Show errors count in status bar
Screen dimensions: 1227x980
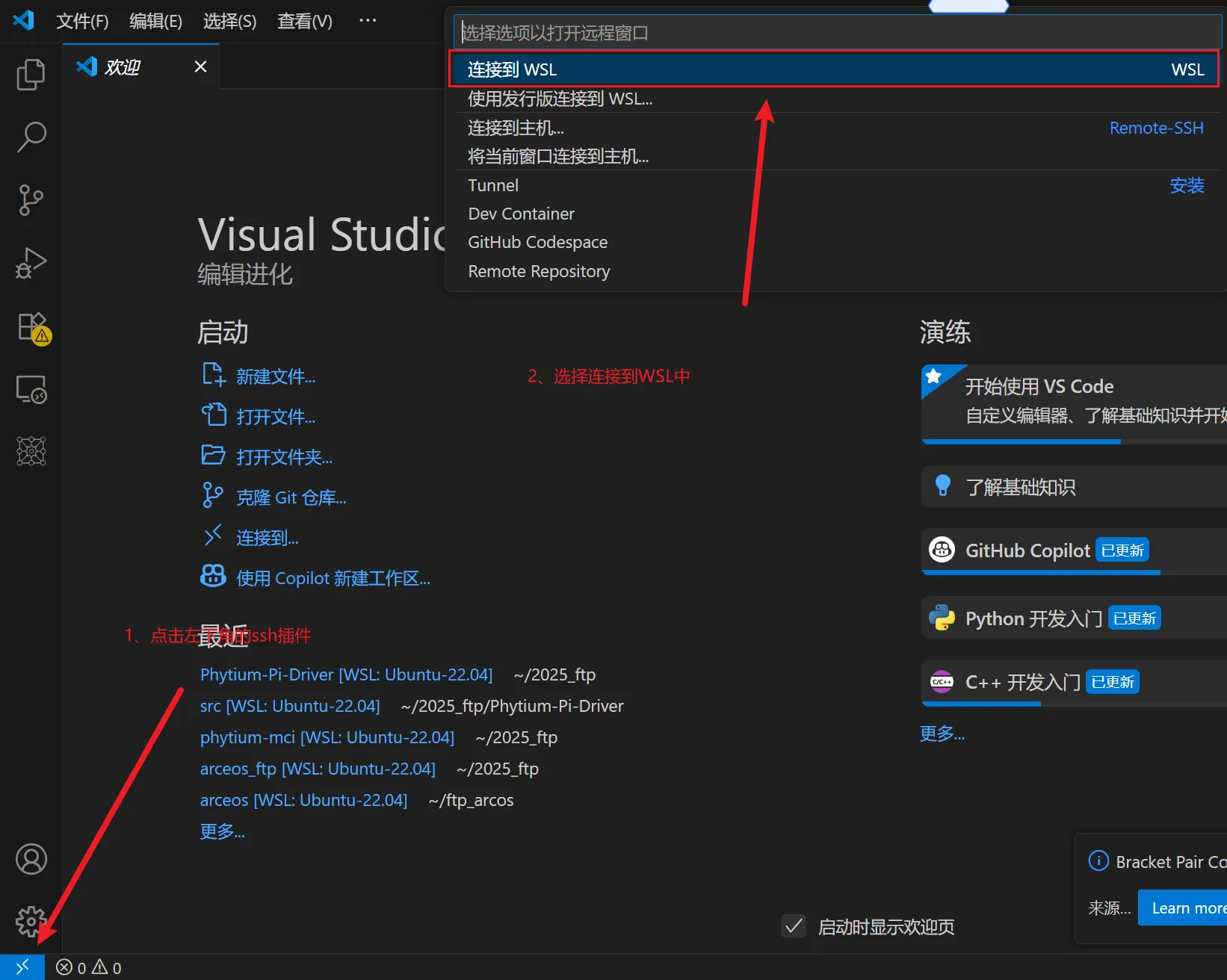(71, 967)
